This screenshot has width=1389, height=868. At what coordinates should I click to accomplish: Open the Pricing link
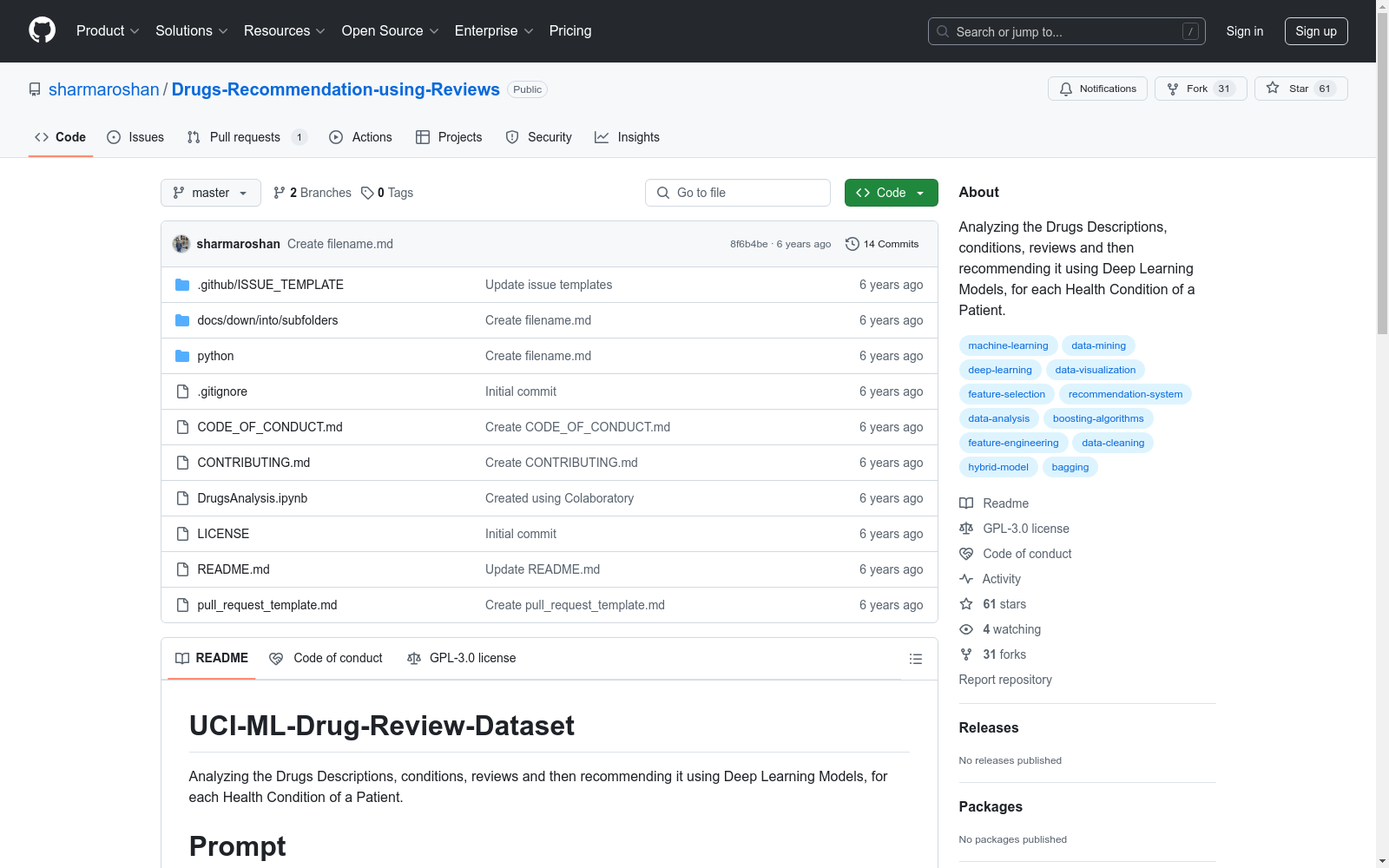pyautogui.click(x=570, y=30)
